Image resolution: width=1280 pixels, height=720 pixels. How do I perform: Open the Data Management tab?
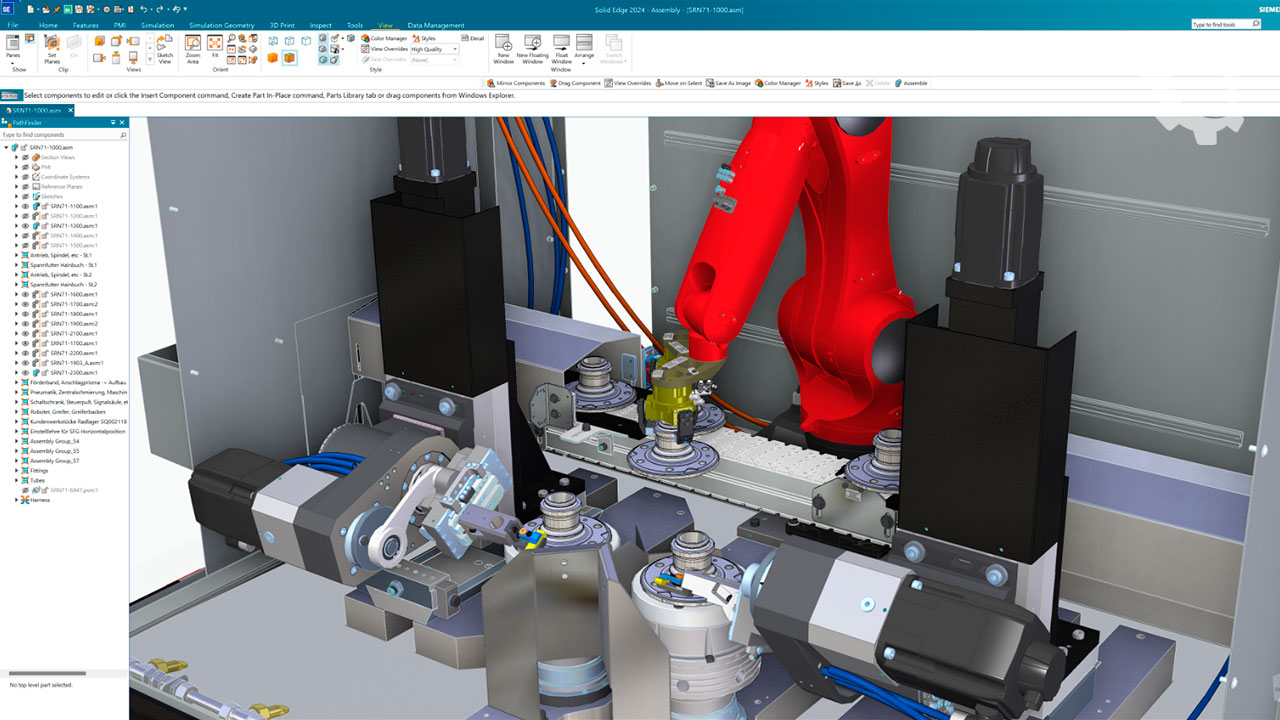click(x=436, y=25)
